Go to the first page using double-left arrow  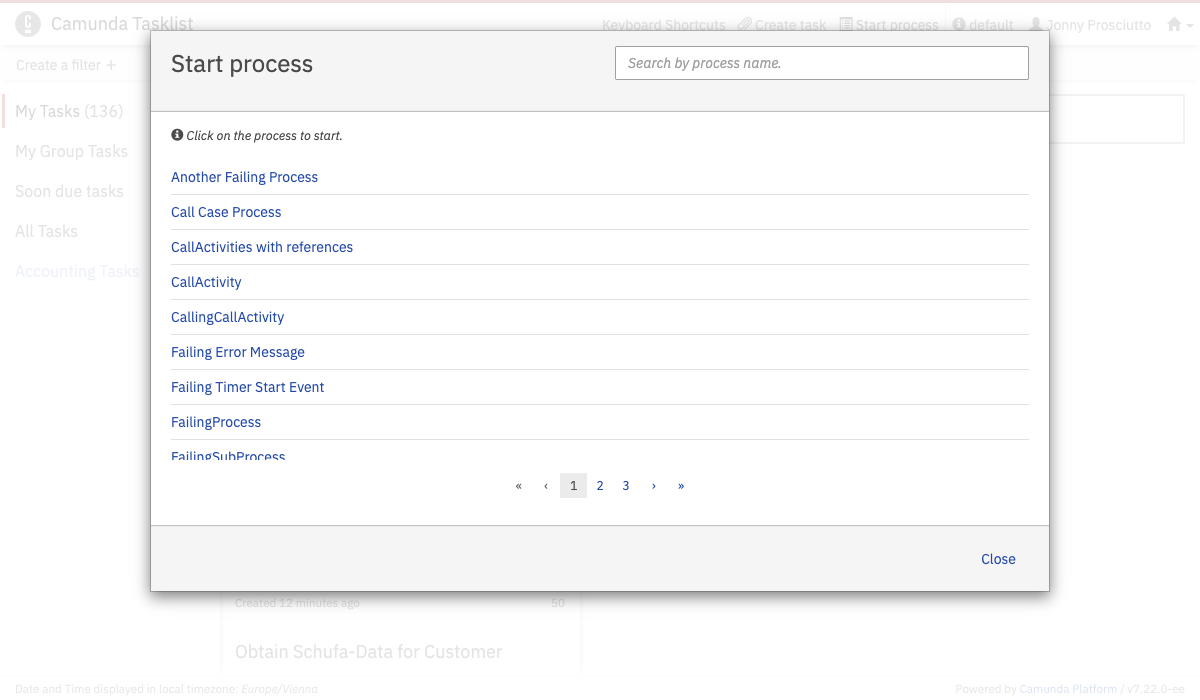[518, 486]
